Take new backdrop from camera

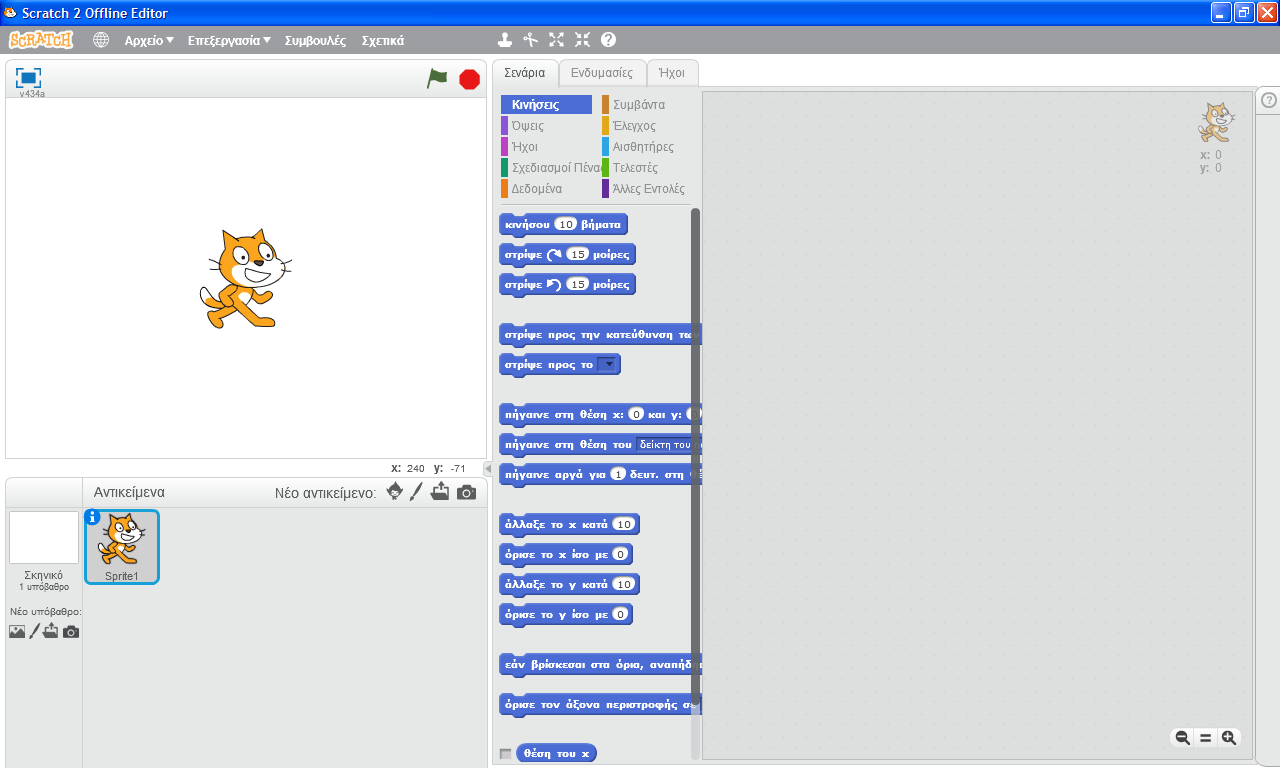pyautogui.click(x=71, y=632)
